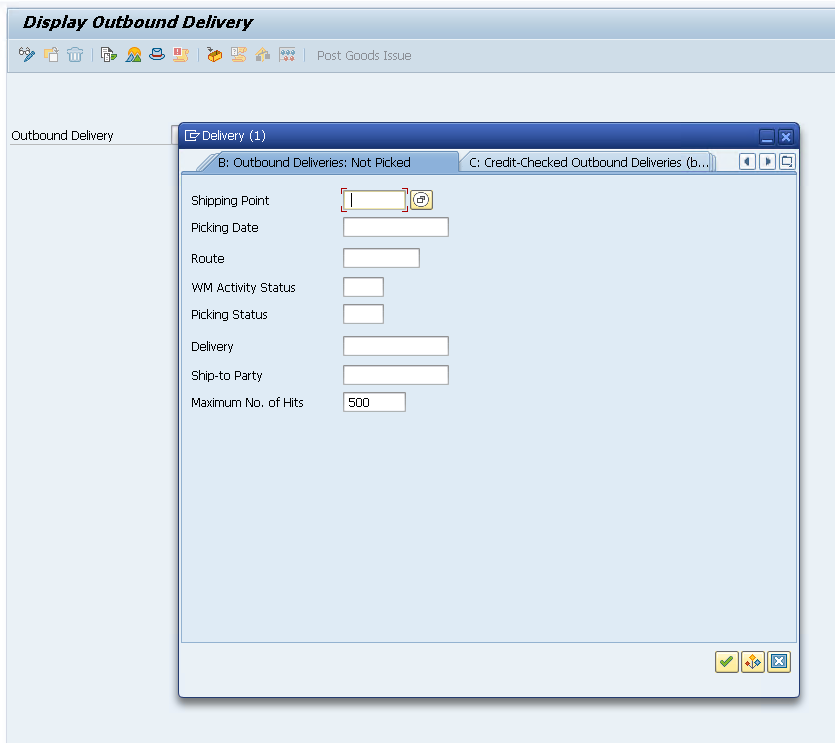Open the Shipping Point value help button

click(421, 200)
